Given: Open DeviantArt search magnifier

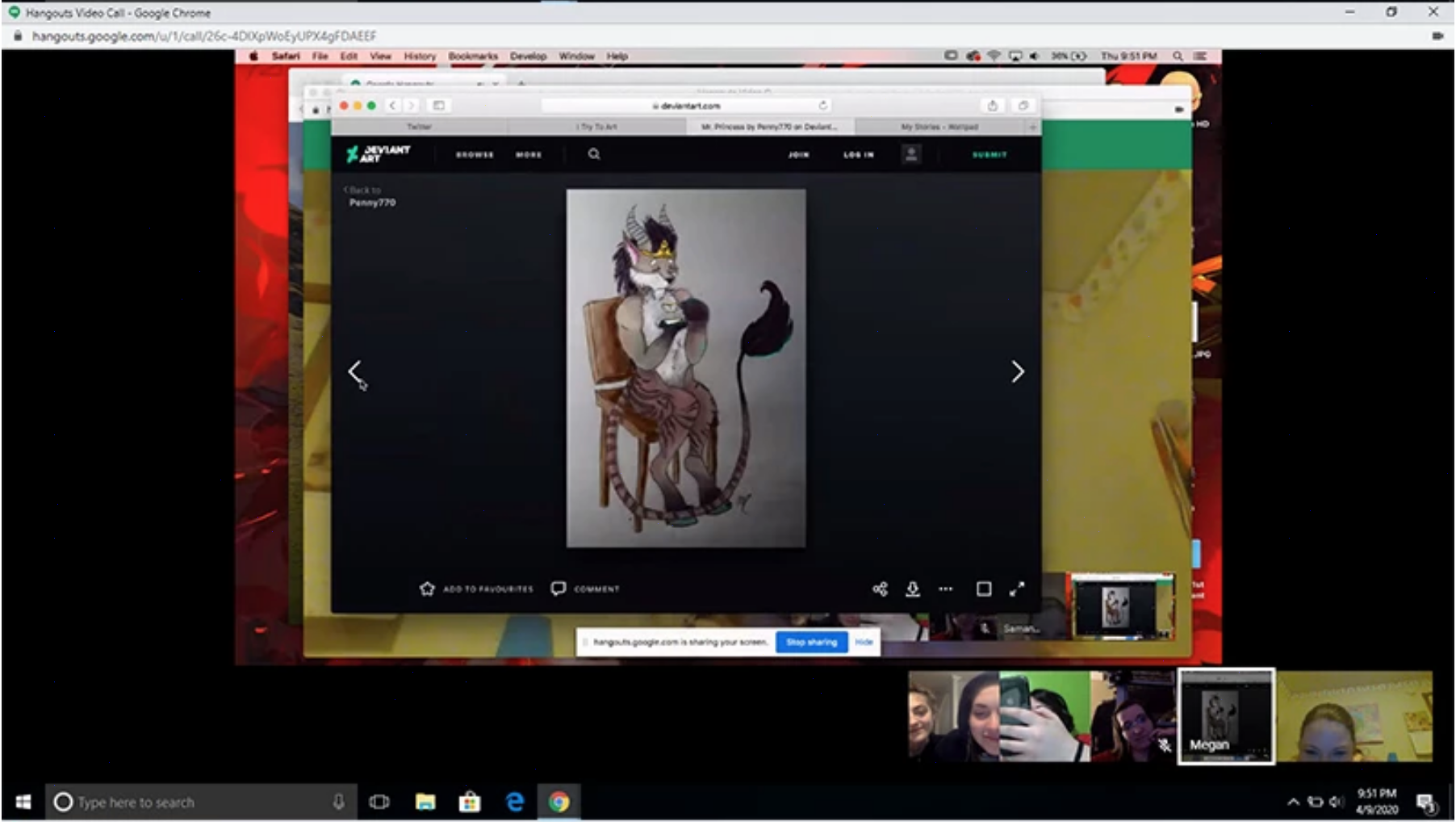Looking at the screenshot, I should (x=594, y=154).
